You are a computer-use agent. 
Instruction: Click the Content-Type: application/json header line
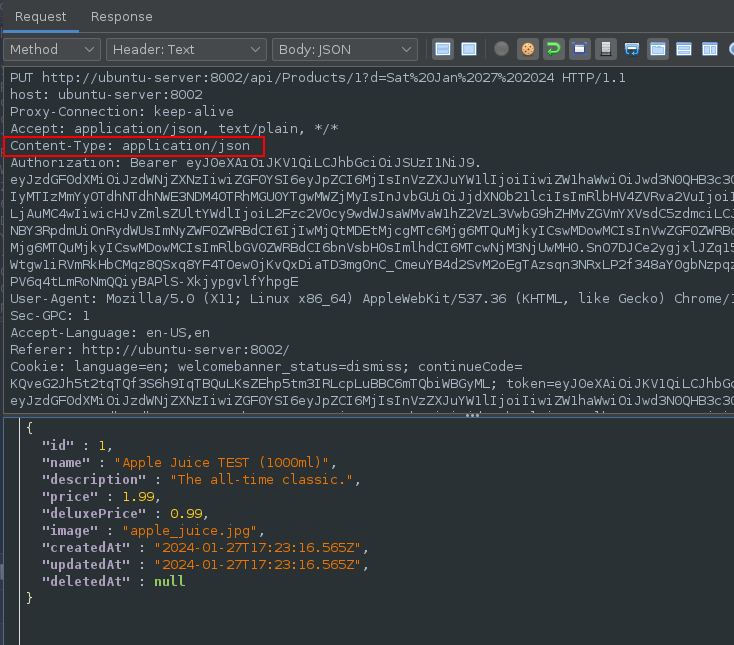[130, 146]
